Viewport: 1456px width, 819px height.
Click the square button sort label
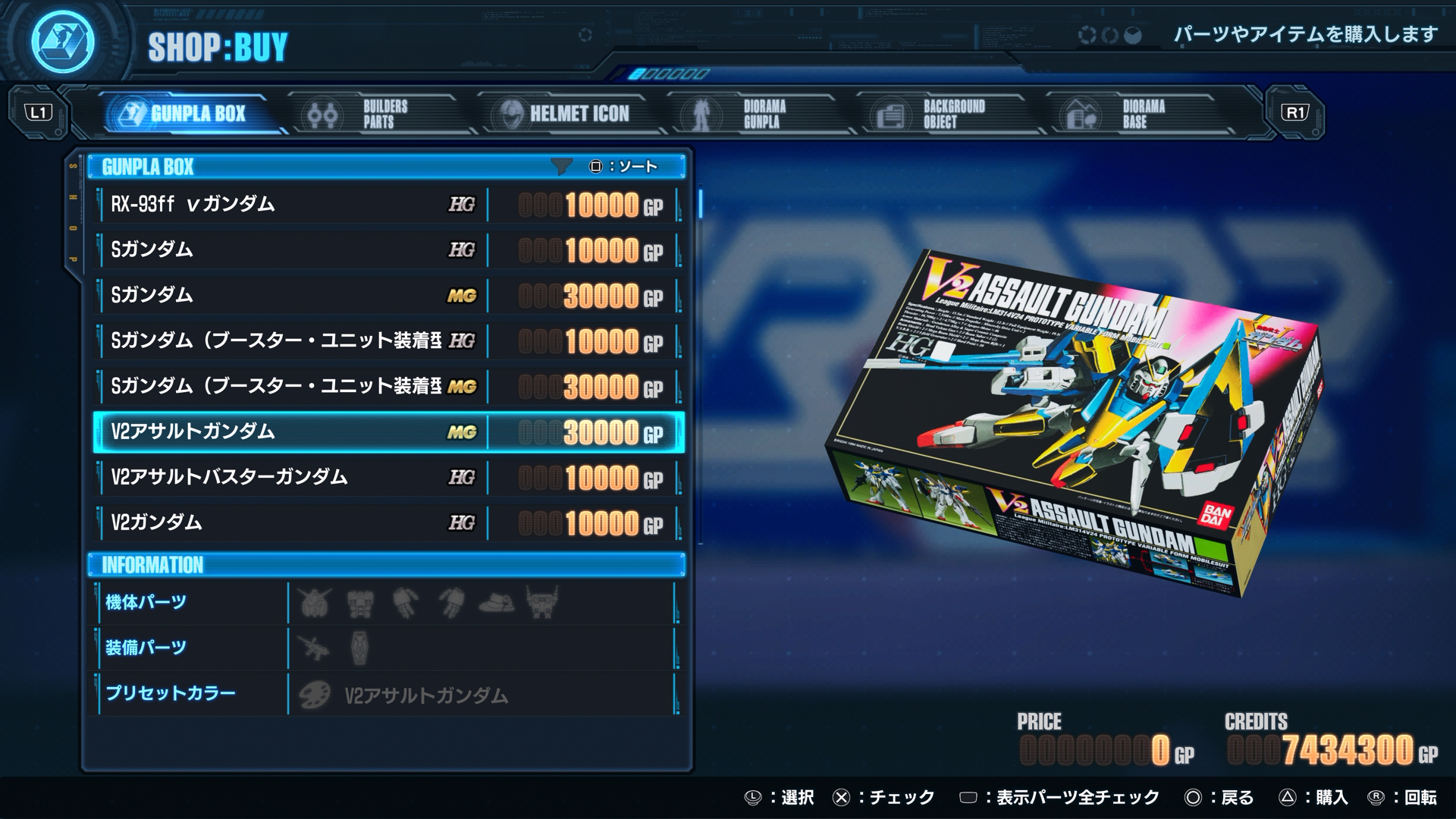click(623, 166)
